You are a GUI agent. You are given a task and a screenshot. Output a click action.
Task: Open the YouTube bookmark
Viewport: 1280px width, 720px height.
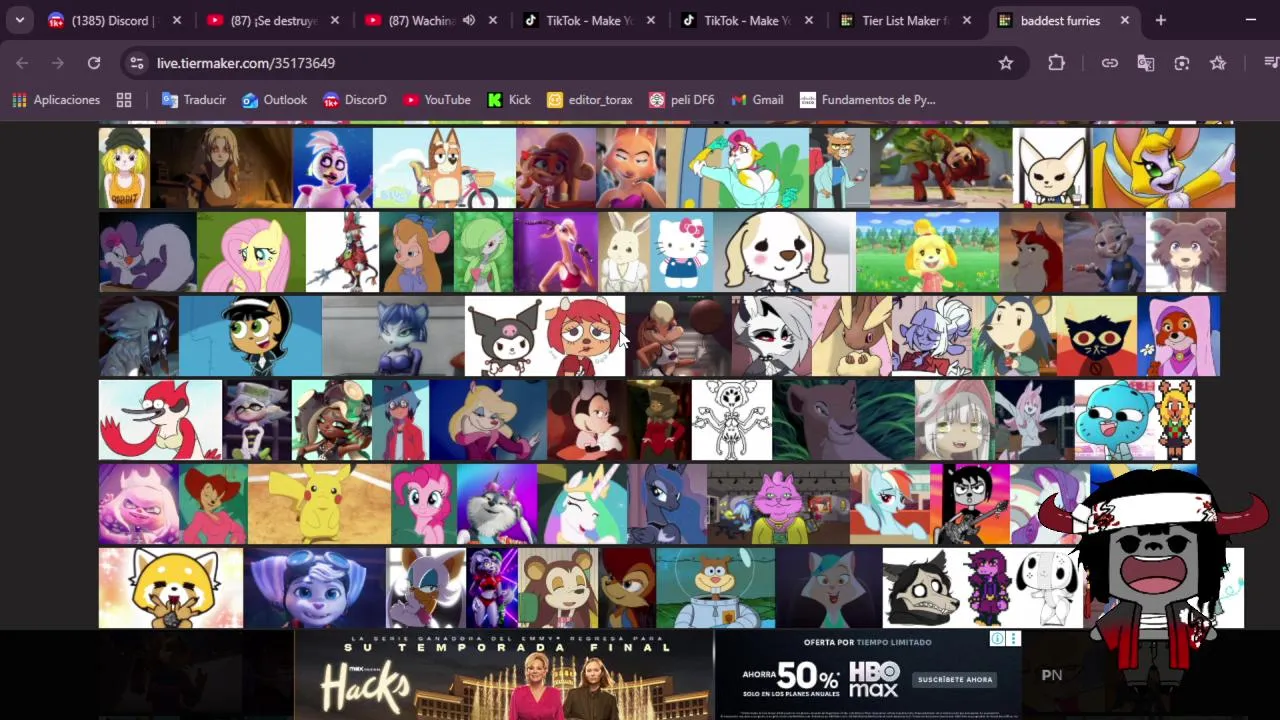point(437,100)
